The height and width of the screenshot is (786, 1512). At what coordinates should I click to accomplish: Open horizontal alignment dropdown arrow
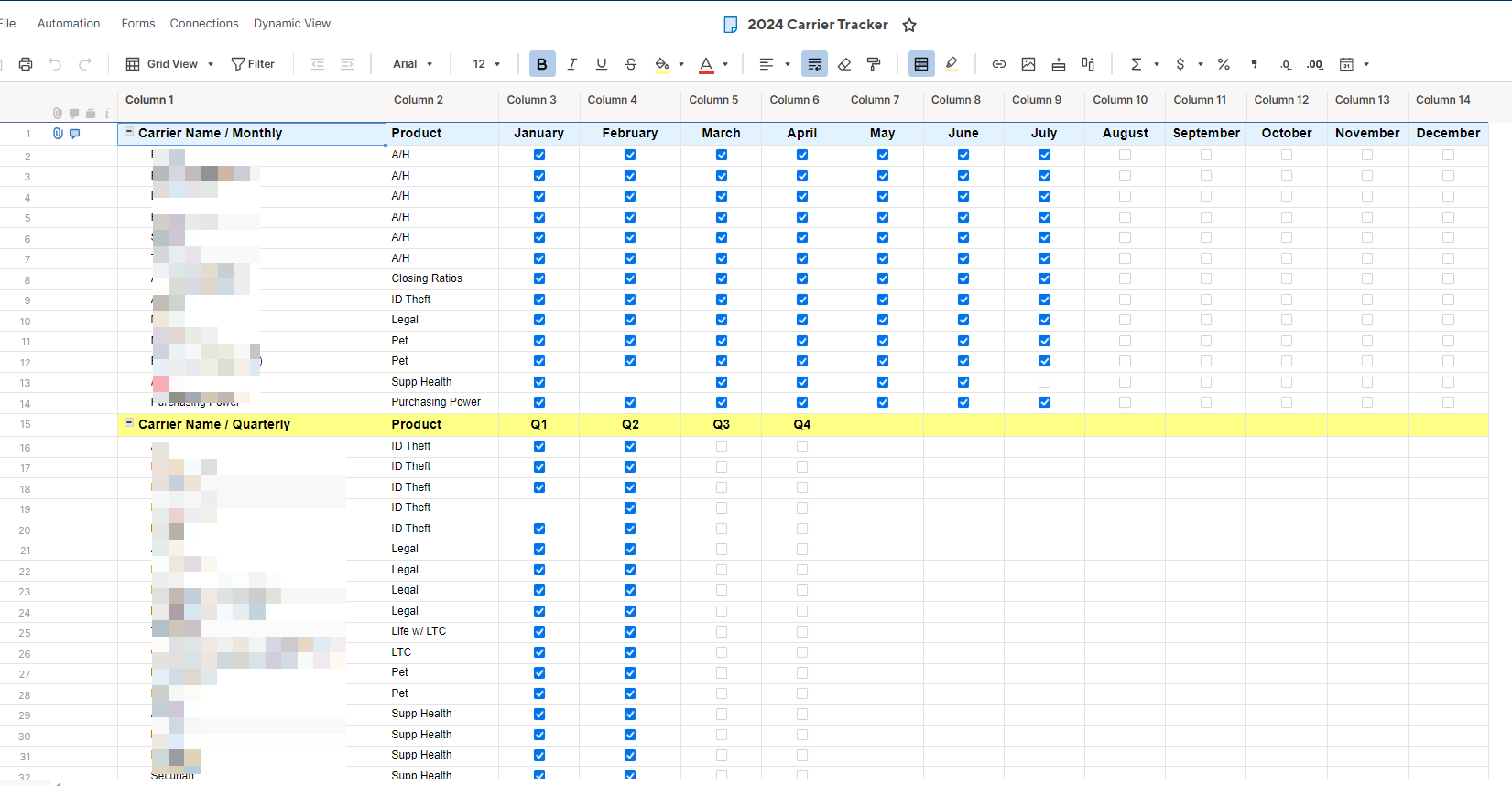(x=788, y=64)
